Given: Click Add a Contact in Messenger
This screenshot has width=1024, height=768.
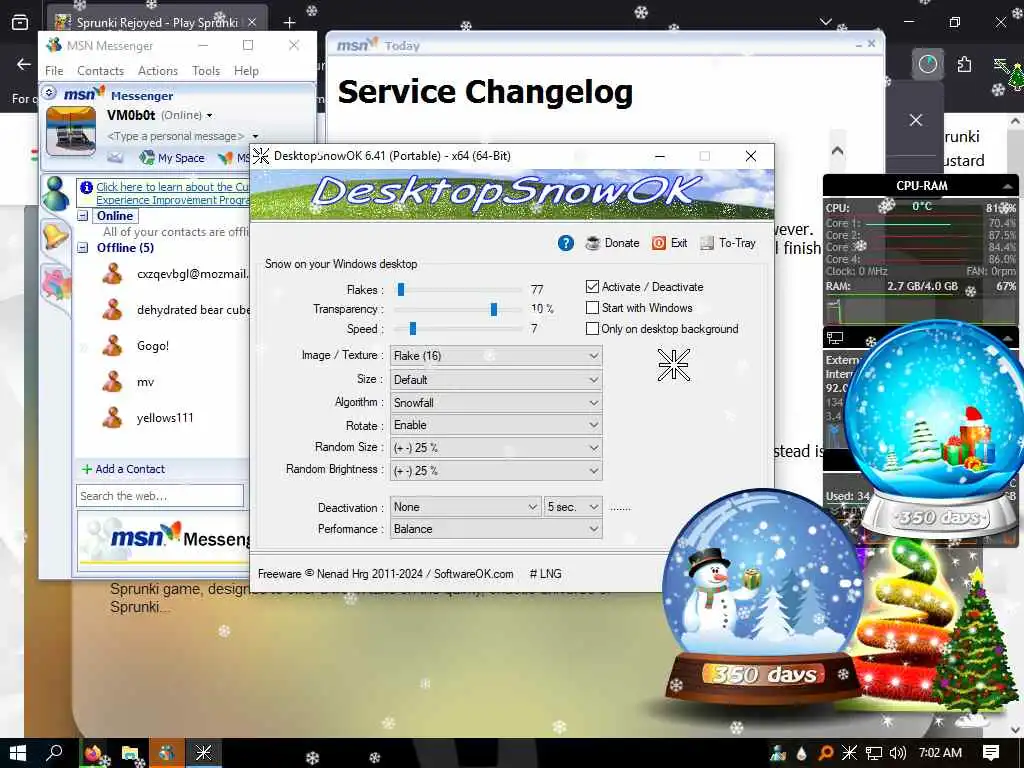Looking at the screenshot, I should pos(123,469).
